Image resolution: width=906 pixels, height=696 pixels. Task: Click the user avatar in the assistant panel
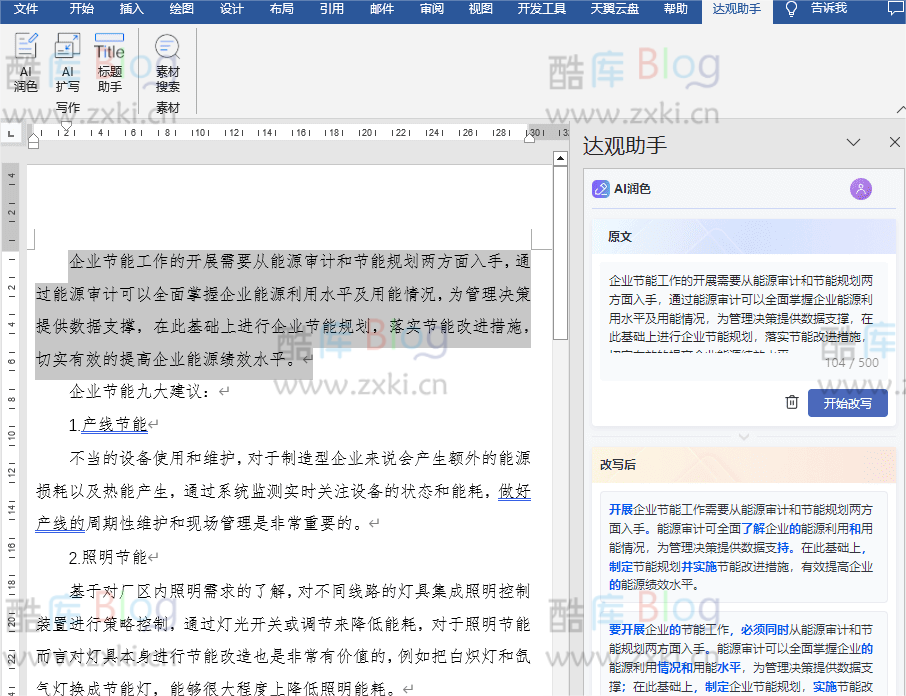[x=861, y=189]
